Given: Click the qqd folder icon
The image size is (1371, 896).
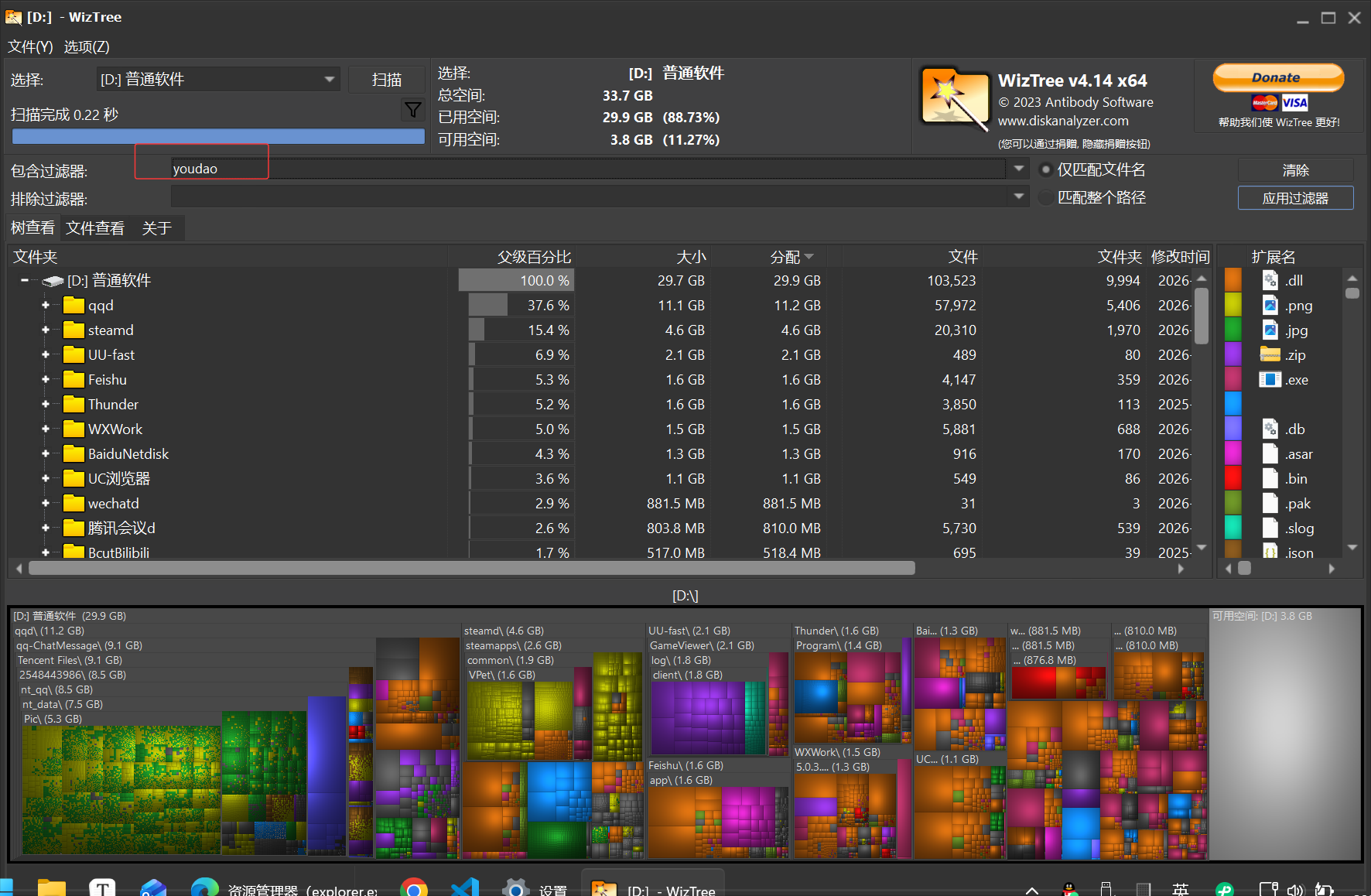Looking at the screenshot, I should 74,305.
